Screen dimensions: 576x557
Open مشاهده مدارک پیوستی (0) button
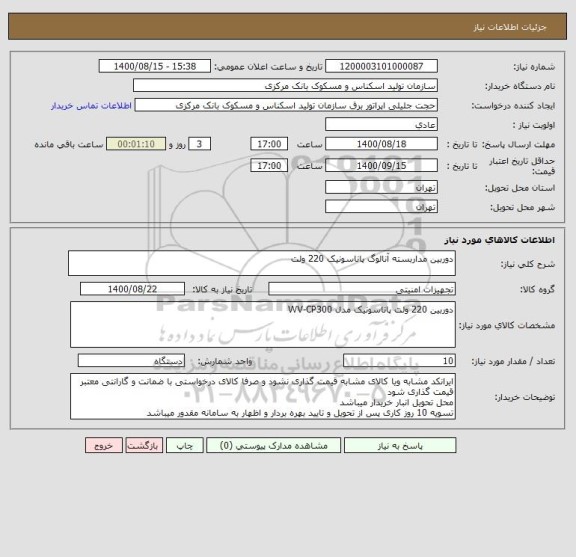[x=274, y=445]
